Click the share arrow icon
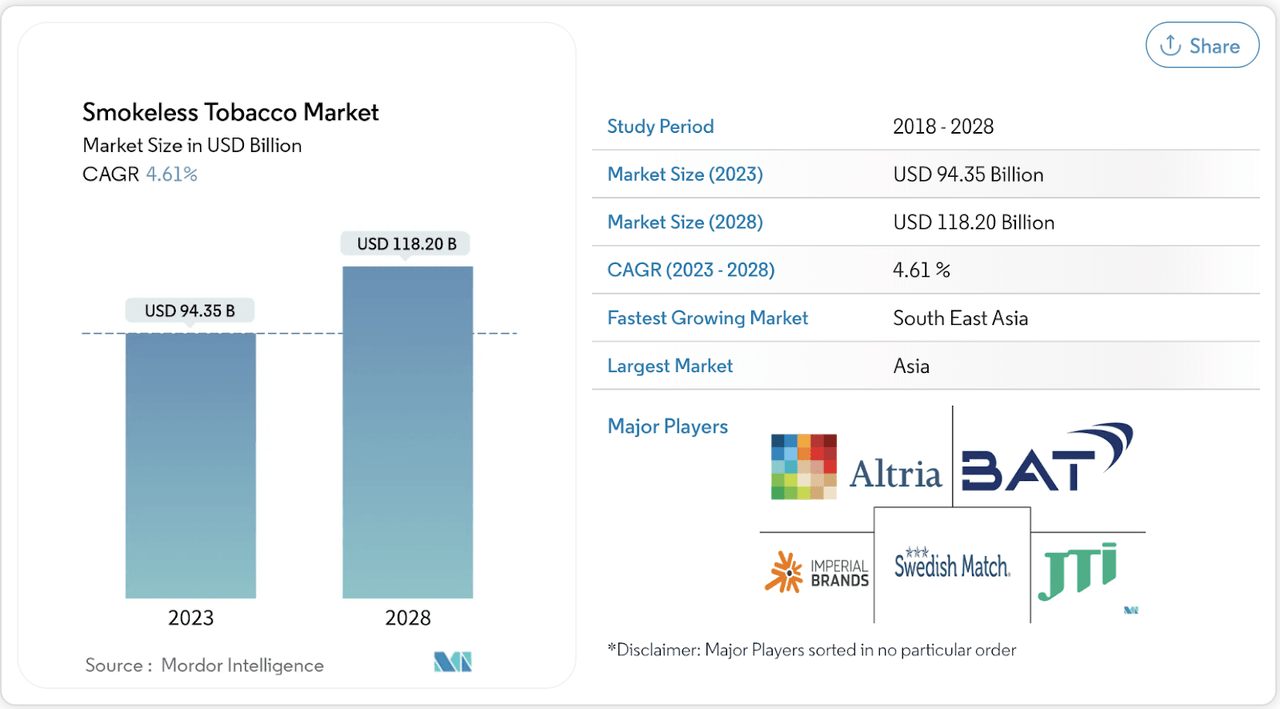This screenshot has width=1280, height=709. 1170,46
